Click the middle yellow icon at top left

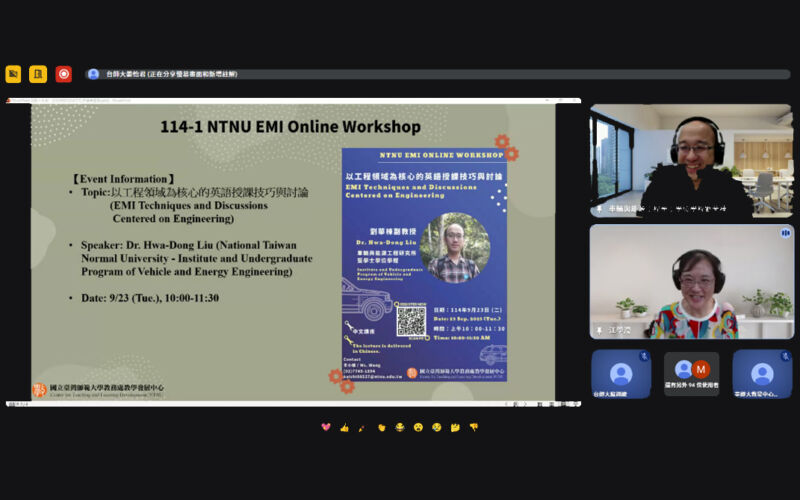click(x=38, y=74)
